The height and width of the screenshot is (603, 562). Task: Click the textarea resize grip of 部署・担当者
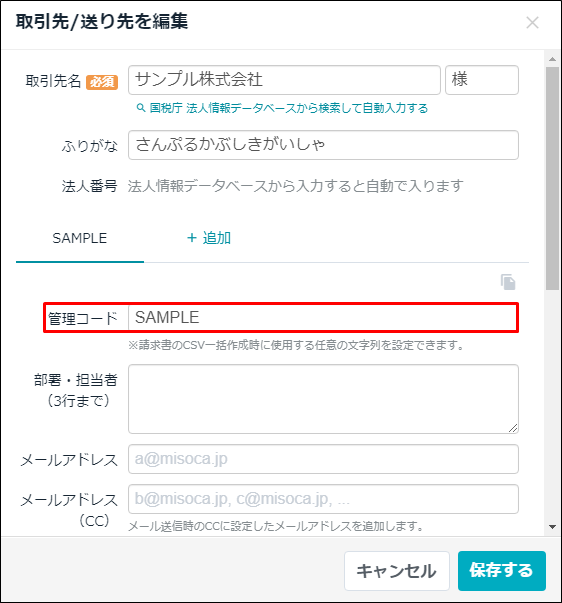[513, 428]
